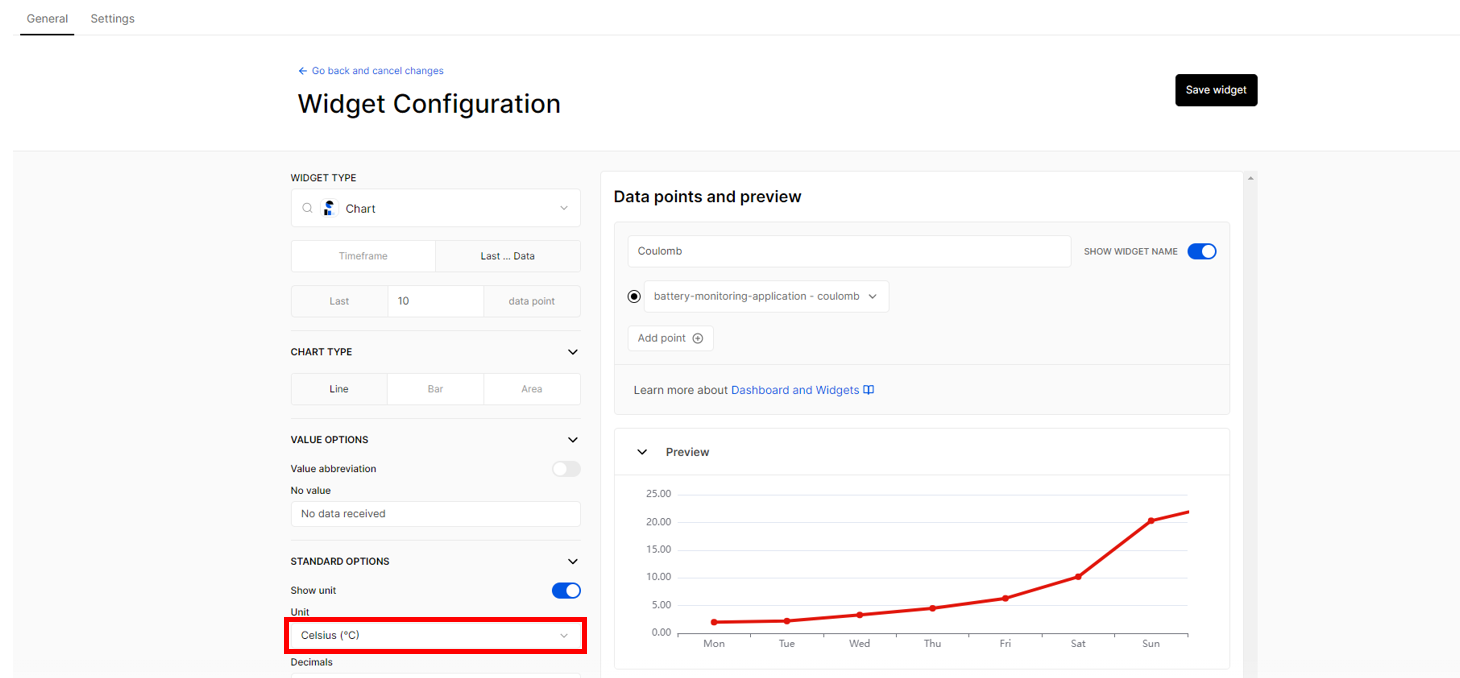Viewport: 1460px width, 678px height.
Task: Click the Chart widget type icon
Action: pyautogui.click(x=329, y=208)
